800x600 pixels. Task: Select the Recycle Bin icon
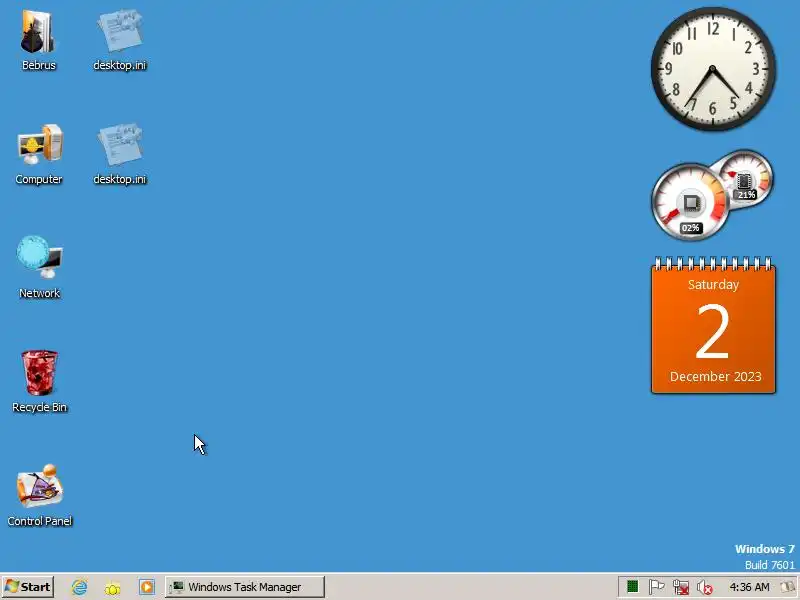click(x=39, y=382)
